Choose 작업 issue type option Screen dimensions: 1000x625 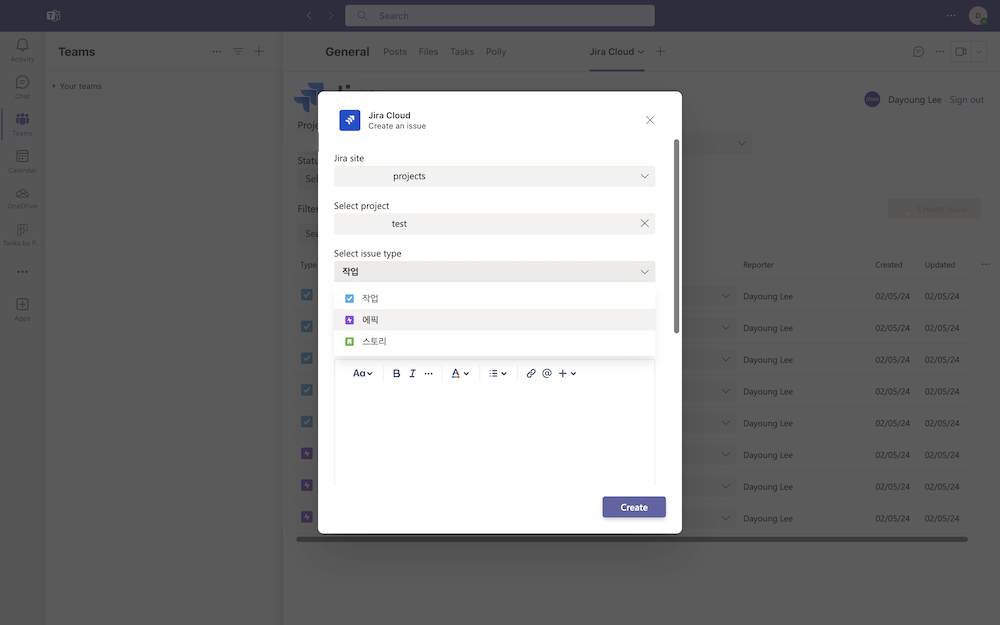[x=494, y=298]
